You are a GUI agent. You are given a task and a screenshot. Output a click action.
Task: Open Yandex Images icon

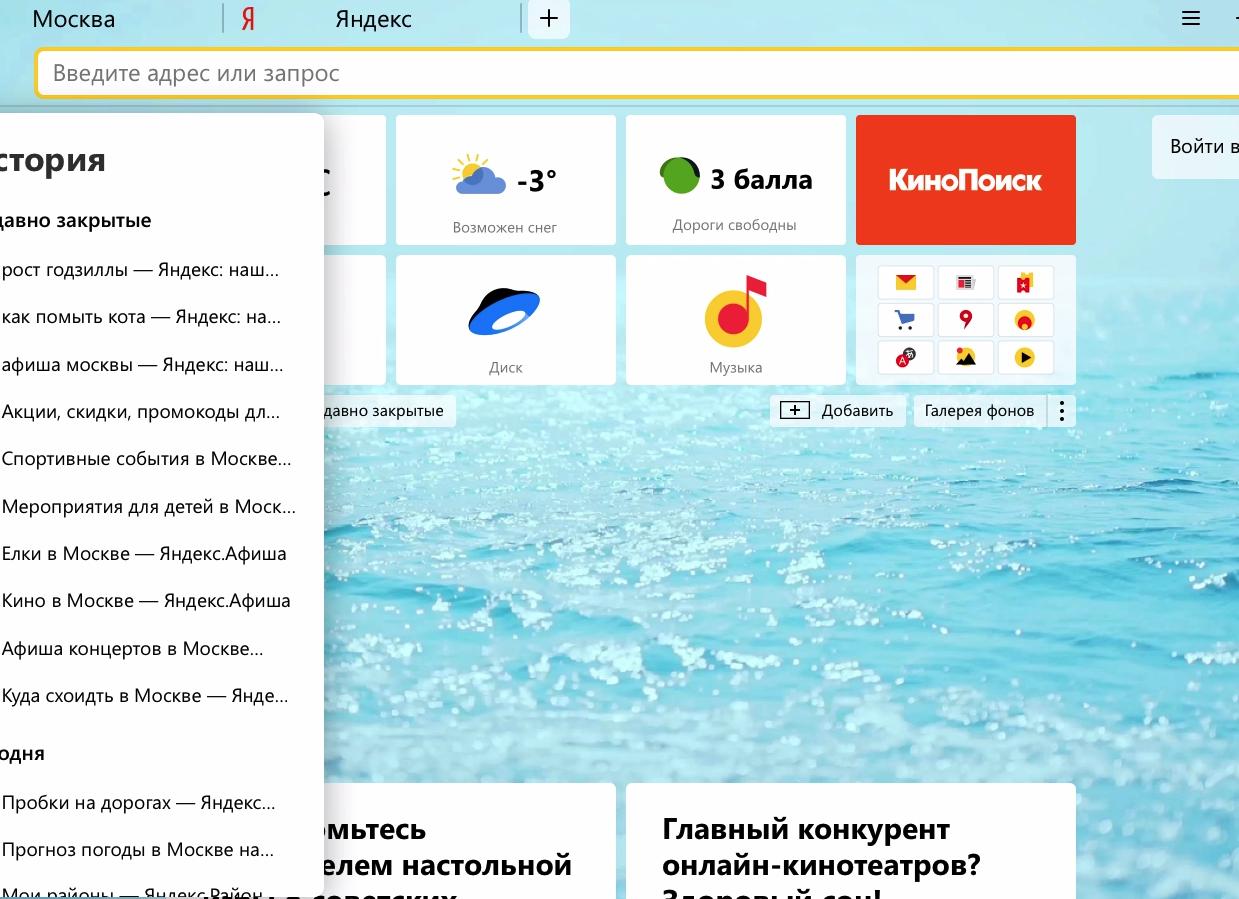click(965, 357)
